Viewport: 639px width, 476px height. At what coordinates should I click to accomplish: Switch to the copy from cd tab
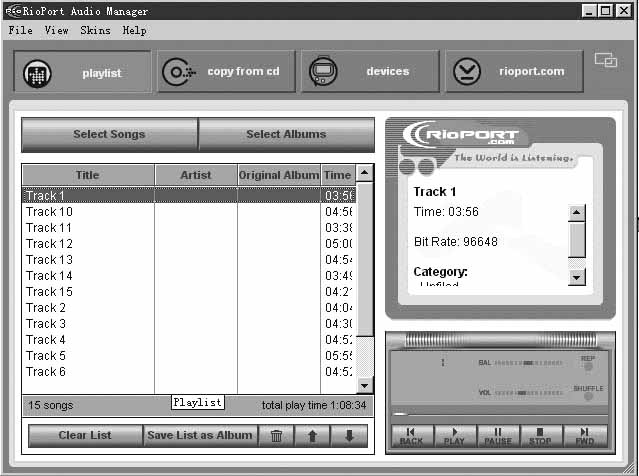coord(227,72)
